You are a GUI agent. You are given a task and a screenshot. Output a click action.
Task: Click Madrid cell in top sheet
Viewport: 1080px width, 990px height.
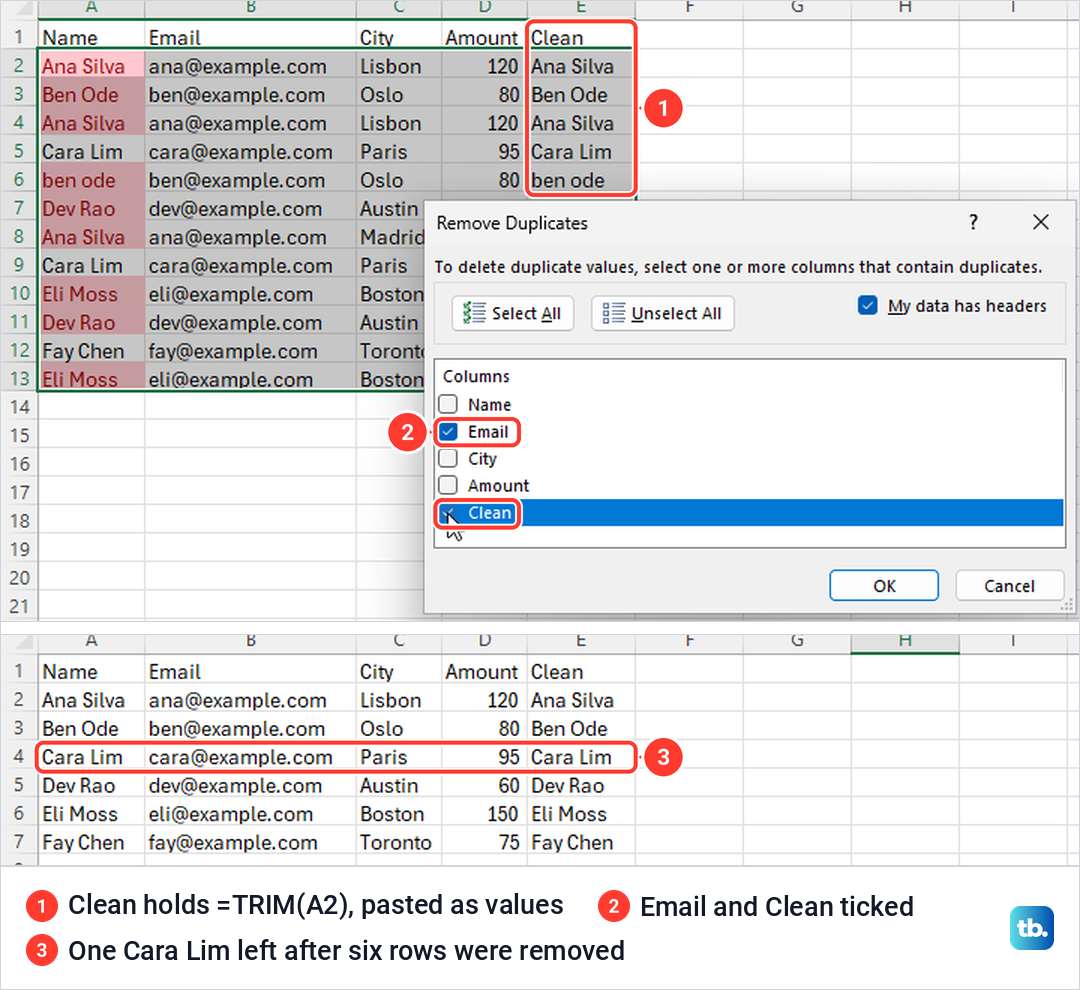(x=391, y=238)
